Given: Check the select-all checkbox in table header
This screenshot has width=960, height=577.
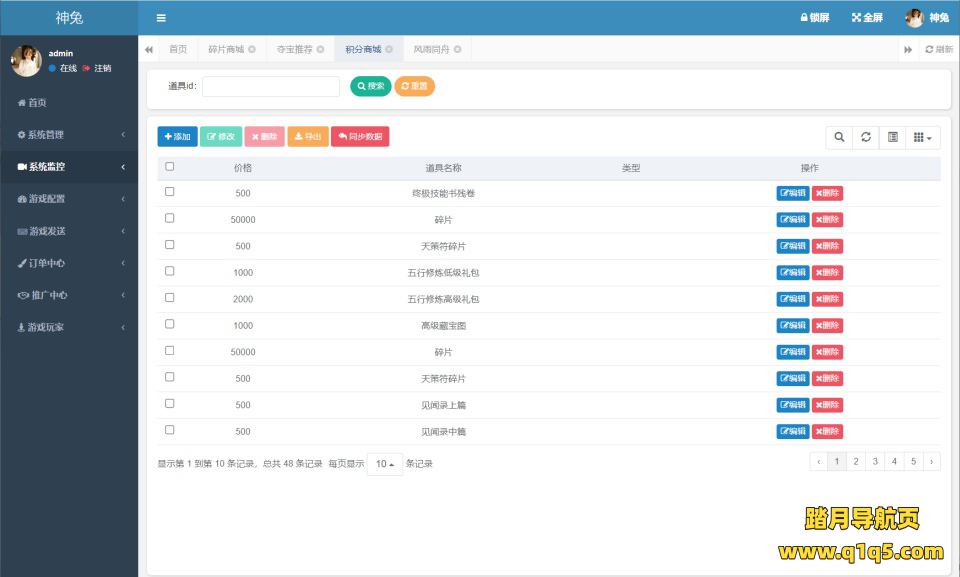Looking at the screenshot, I should point(169,167).
